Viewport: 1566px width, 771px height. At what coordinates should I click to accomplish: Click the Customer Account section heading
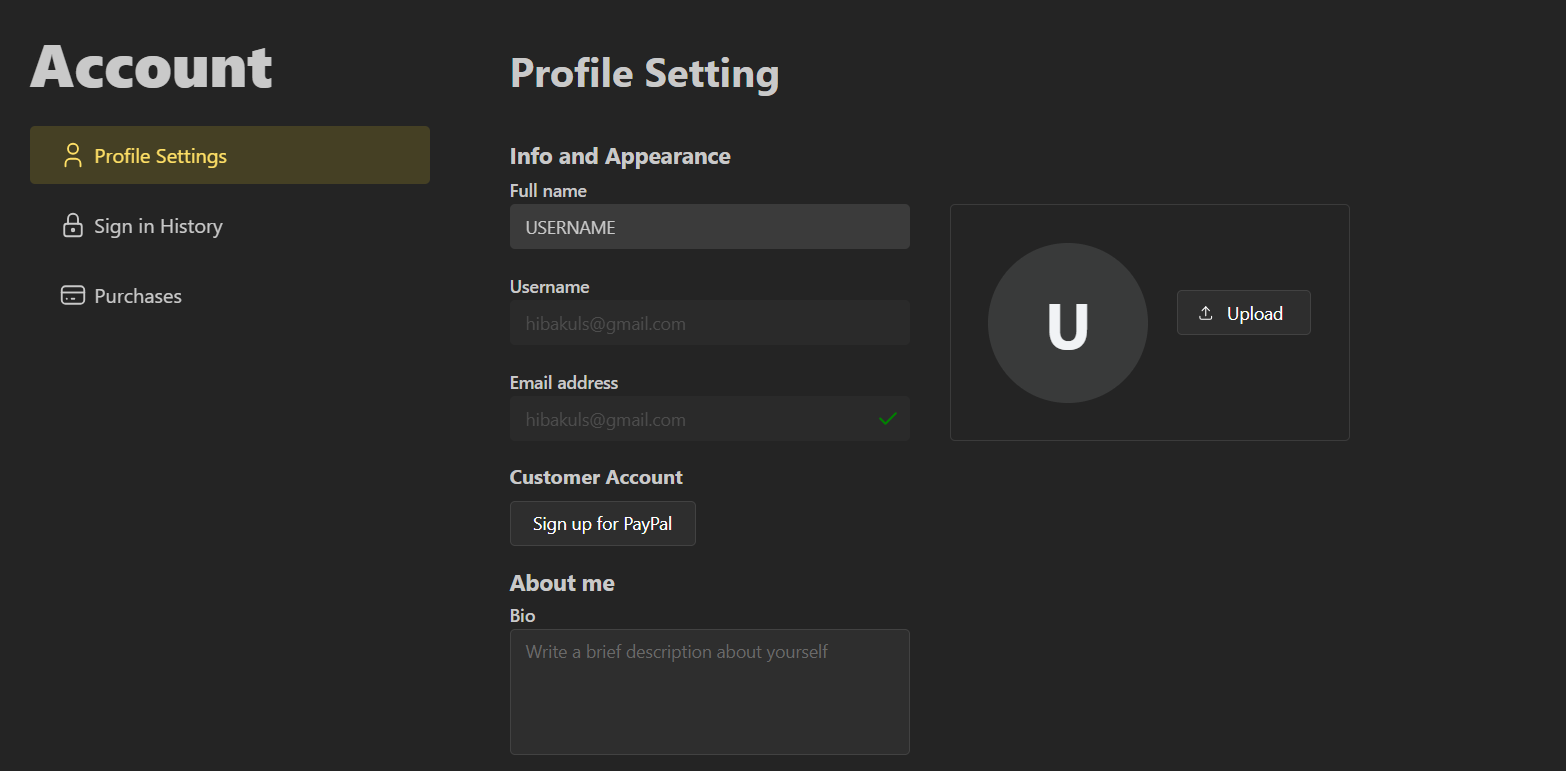[596, 477]
